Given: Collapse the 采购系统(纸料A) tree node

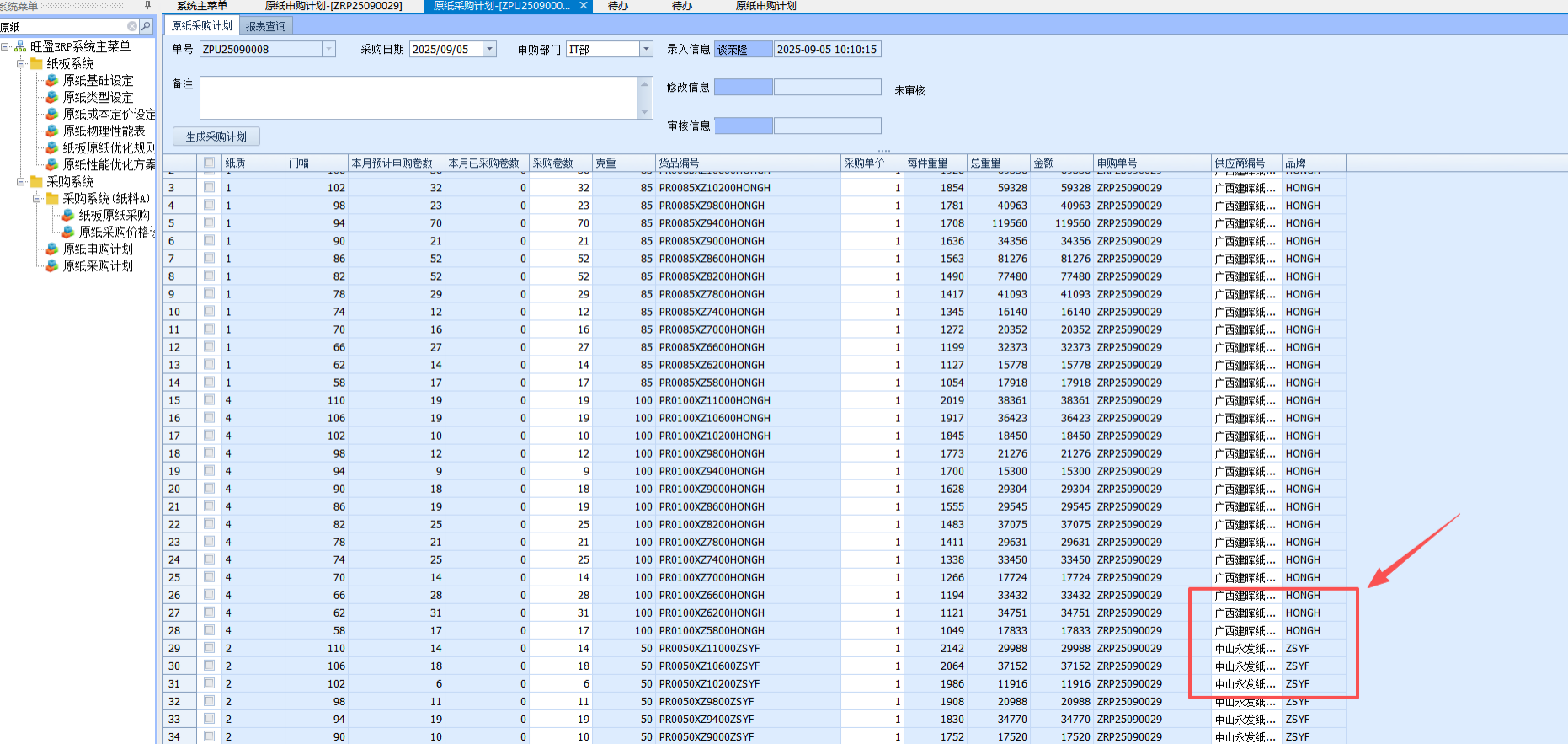Looking at the screenshot, I should [x=37, y=198].
